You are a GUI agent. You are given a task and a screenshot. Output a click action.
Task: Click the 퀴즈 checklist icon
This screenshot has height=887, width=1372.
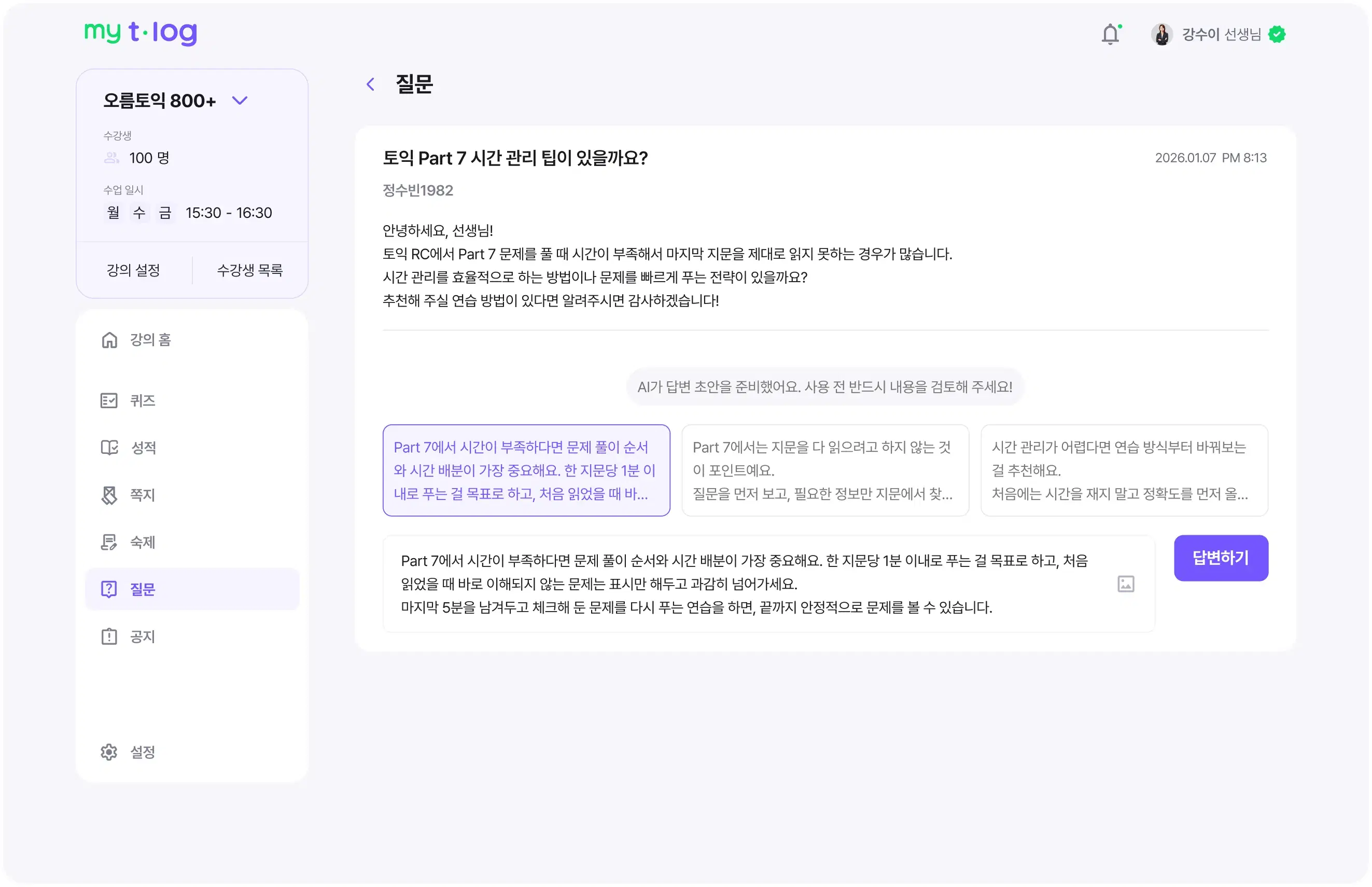[x=109, y=400]
